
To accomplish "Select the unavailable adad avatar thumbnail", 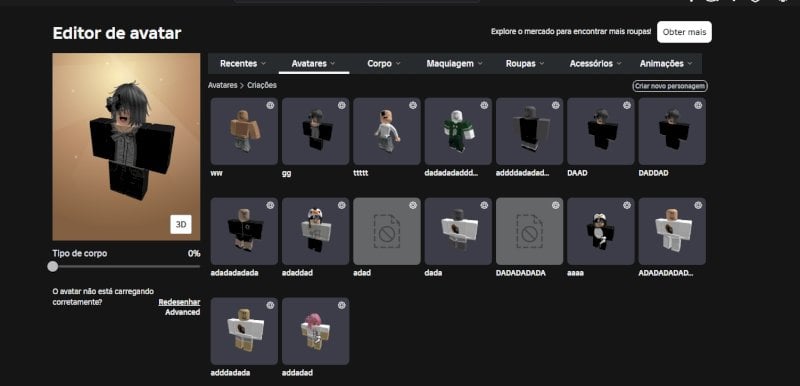I will point(387,231).
